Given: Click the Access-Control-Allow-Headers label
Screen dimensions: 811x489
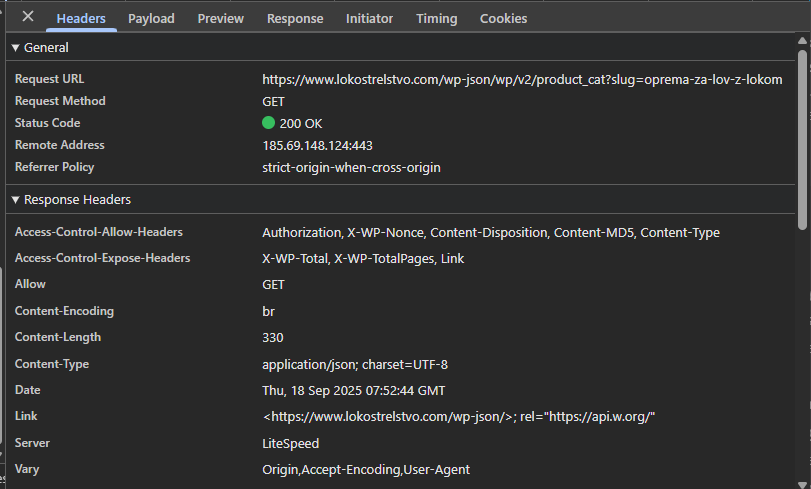Looking at the screenshot, I should pyautogui.click(x=99, y=232).
